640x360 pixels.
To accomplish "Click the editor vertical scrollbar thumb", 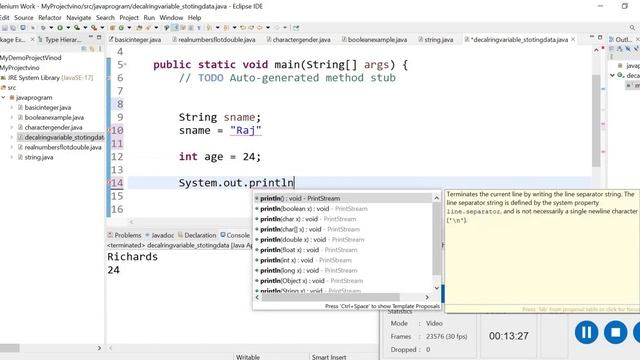I will tap(596, 120).
